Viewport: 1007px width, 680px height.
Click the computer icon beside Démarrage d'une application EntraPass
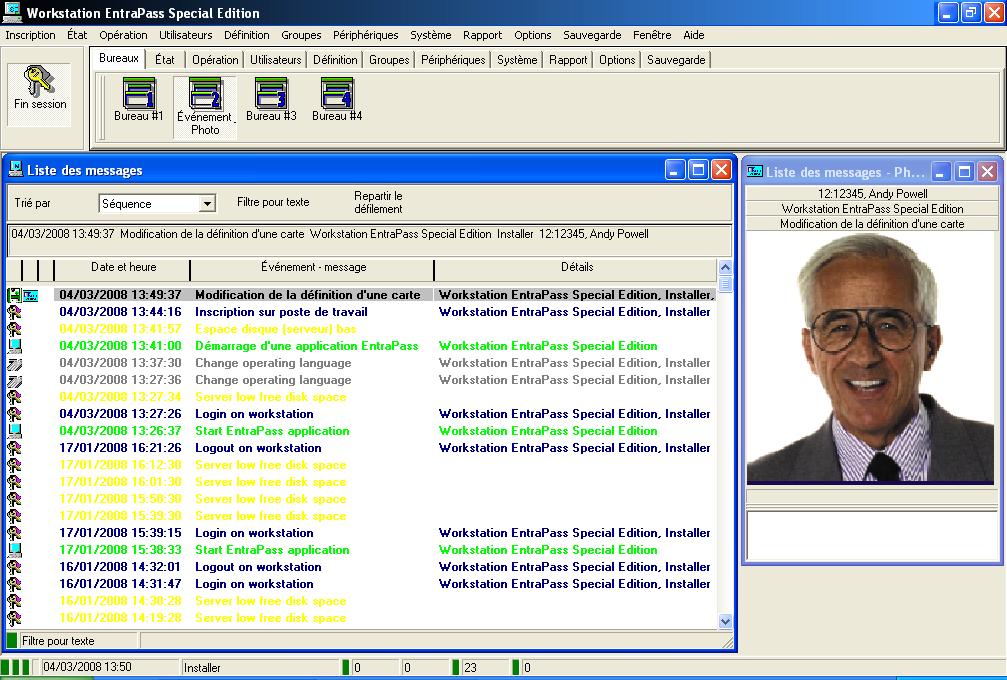tap(13, 346)
